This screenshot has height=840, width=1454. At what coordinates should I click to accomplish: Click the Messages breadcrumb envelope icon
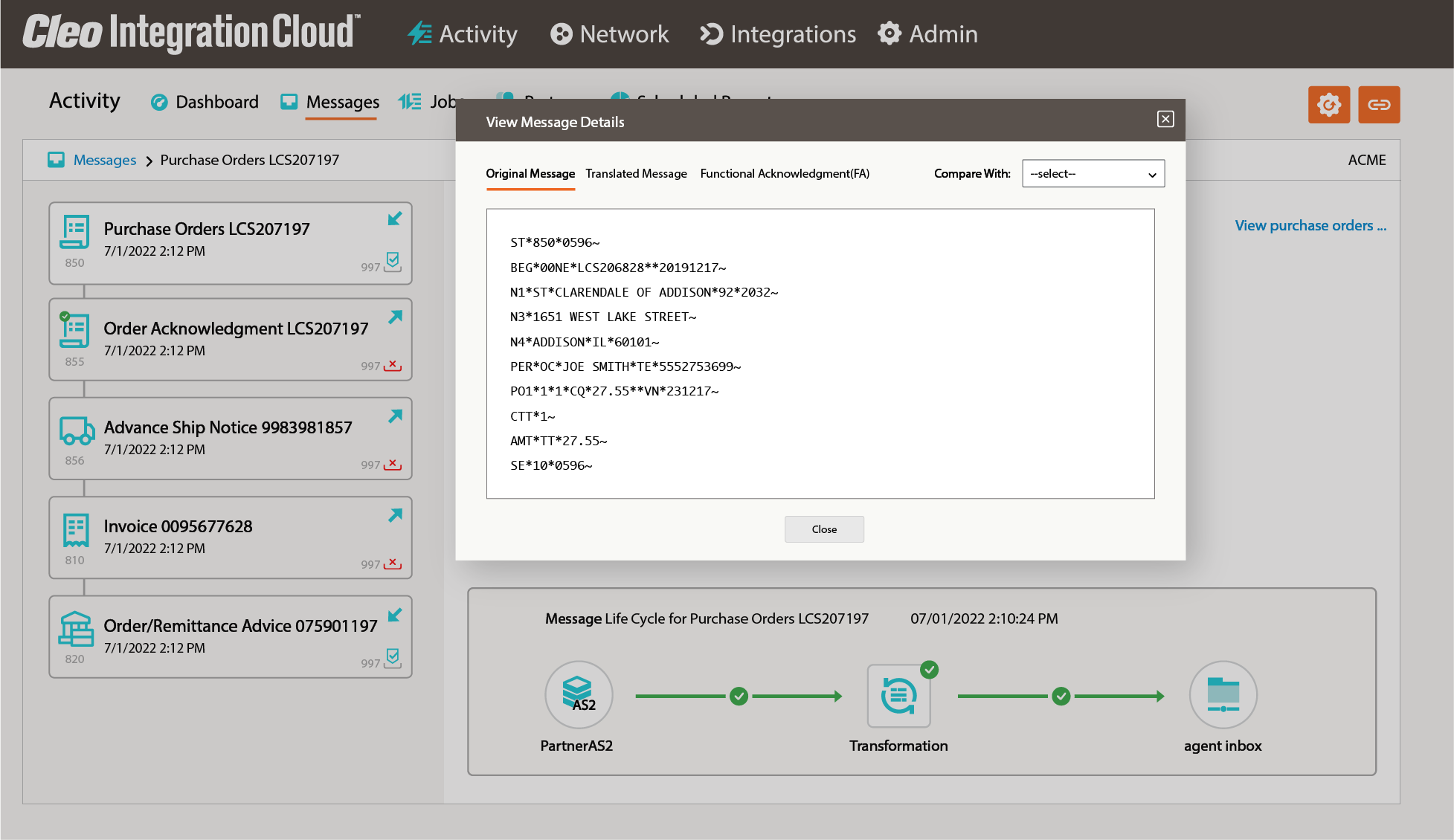pyautogui.click(x=56, y=159)
